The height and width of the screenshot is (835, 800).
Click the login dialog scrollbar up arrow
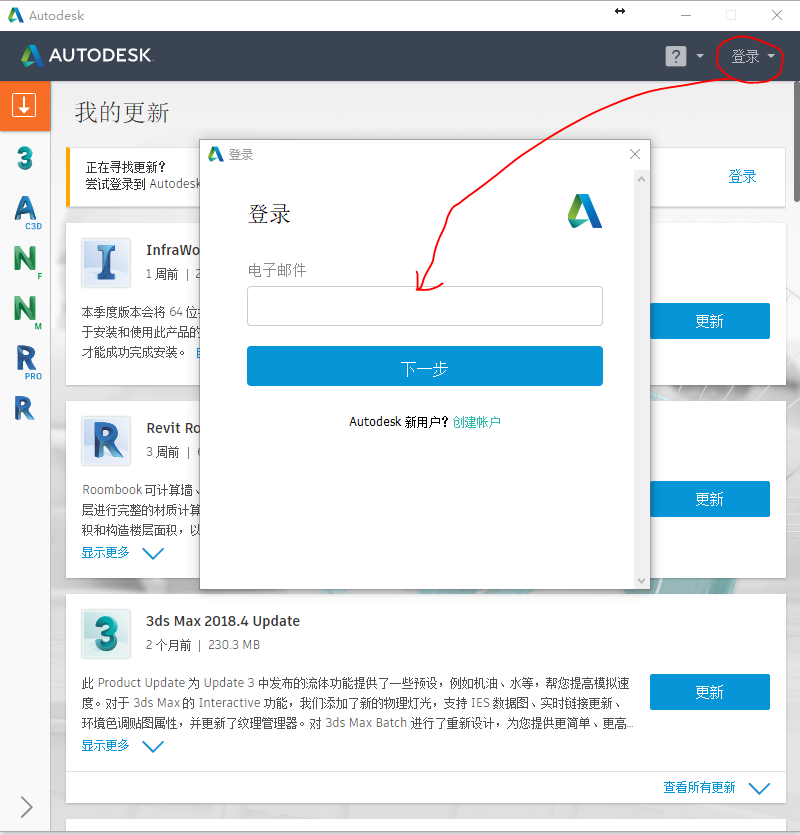coord(641,179)
